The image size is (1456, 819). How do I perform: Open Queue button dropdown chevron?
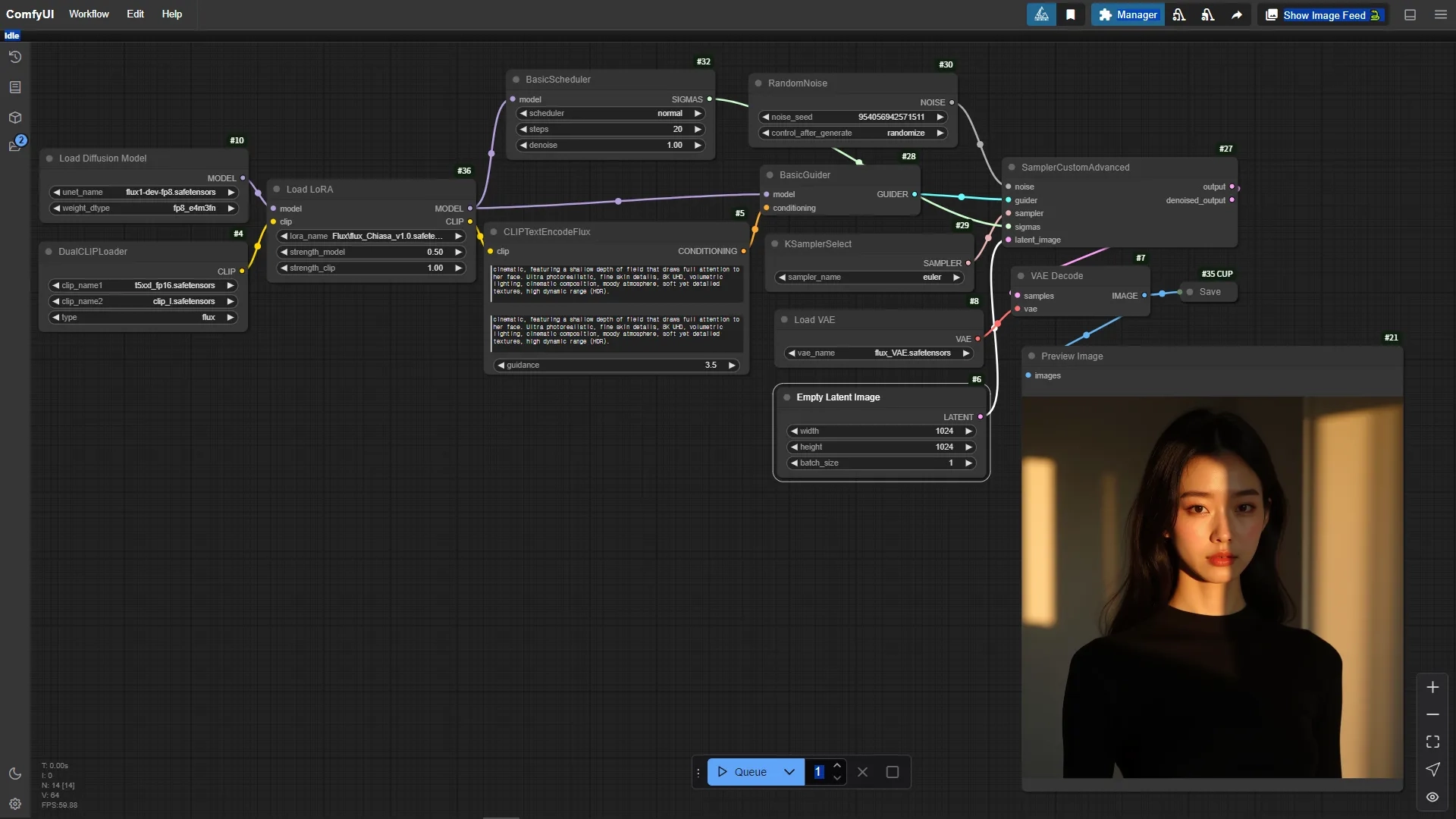789,772
